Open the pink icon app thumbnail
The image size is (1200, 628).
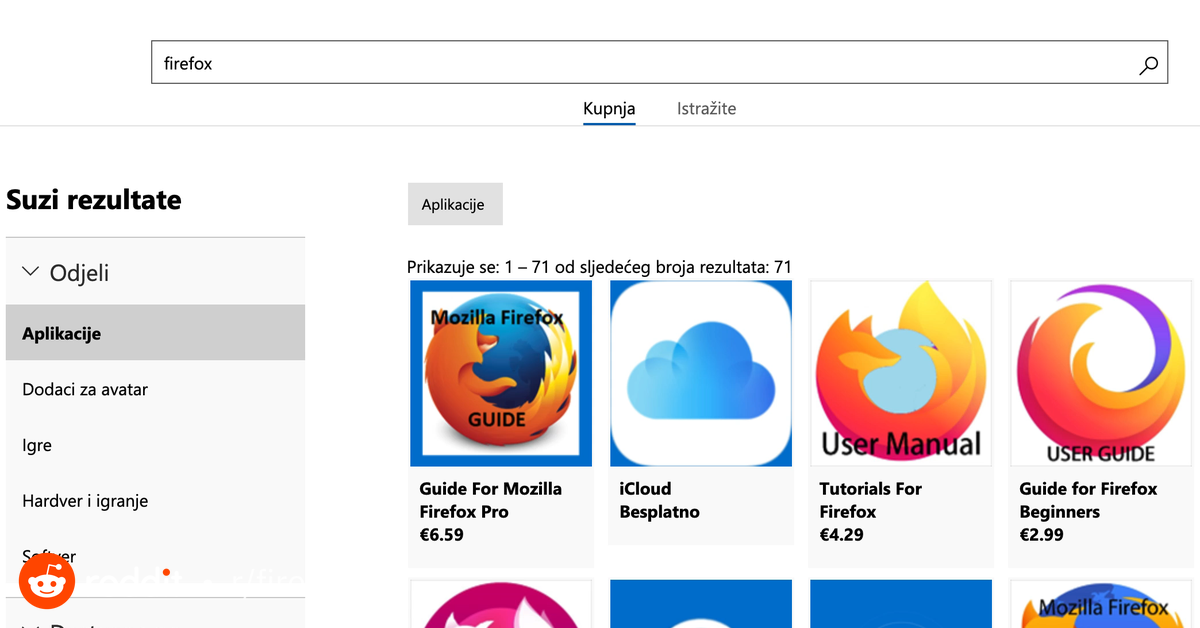click(x=501, y=604)
